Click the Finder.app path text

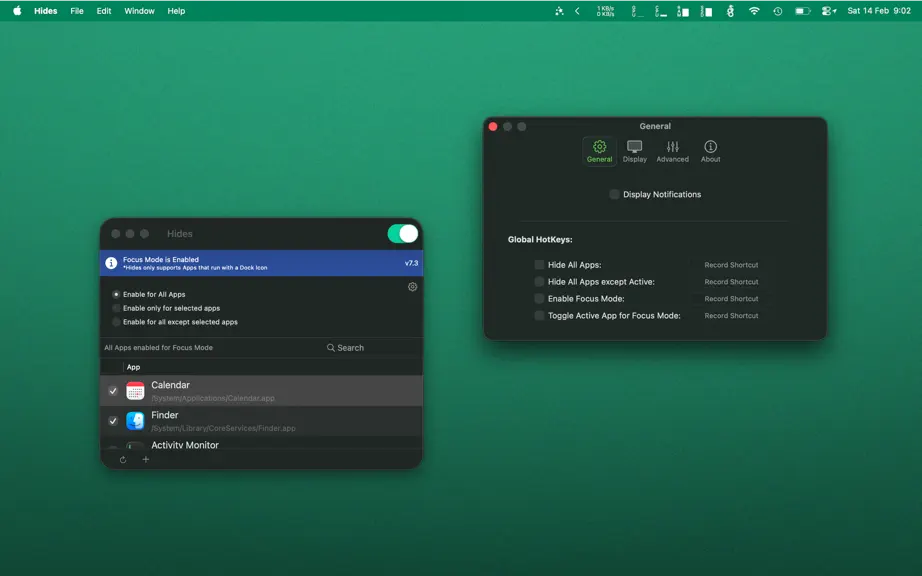tap(223, 428)
